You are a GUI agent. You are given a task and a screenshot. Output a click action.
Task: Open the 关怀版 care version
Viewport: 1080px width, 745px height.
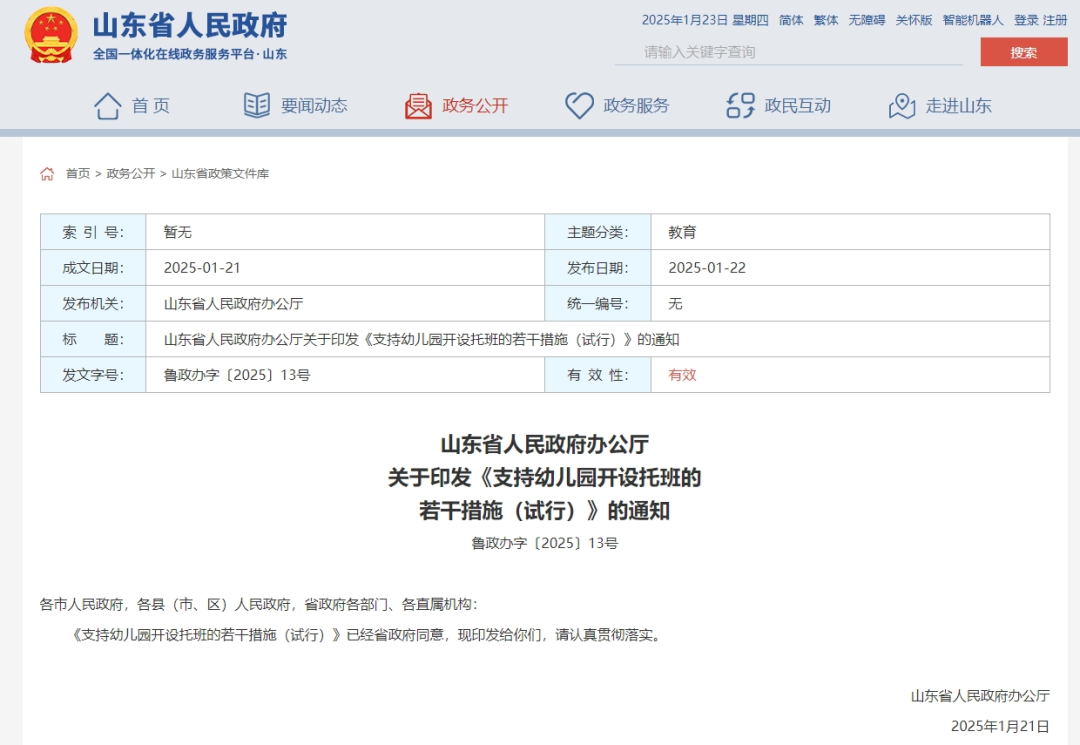(914, 20)
